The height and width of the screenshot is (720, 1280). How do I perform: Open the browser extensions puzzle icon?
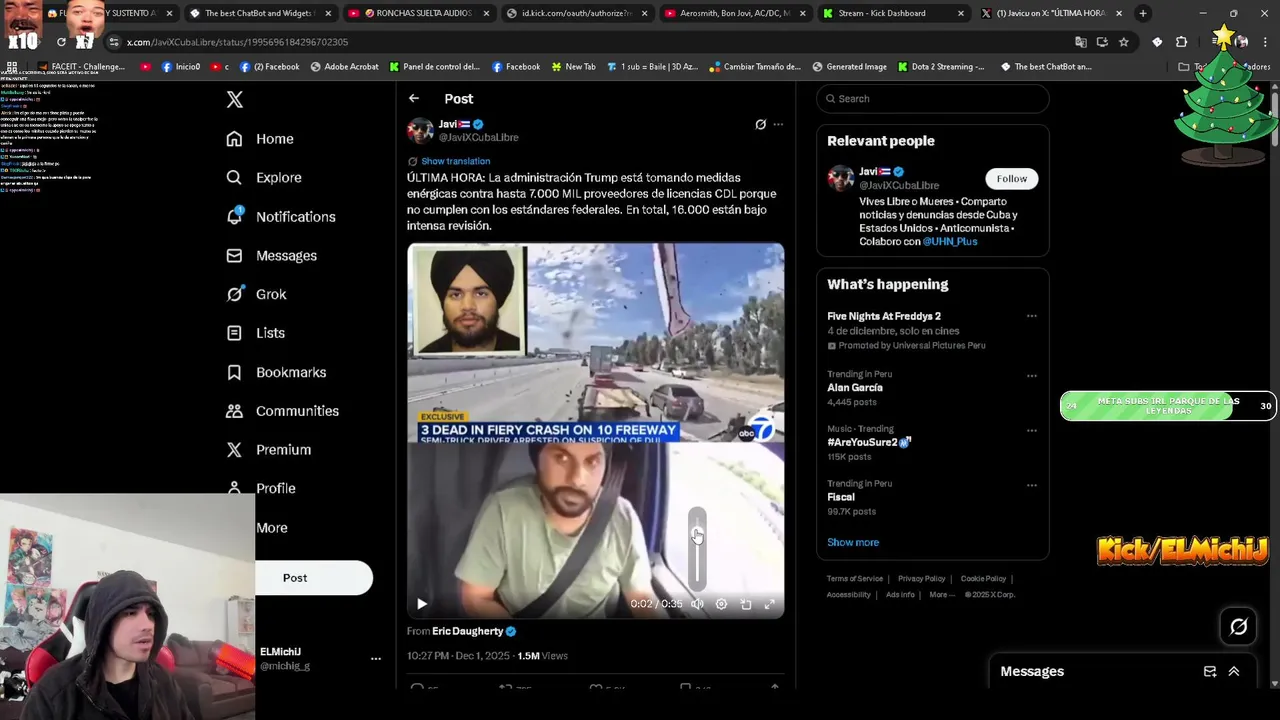(1181, 42)
